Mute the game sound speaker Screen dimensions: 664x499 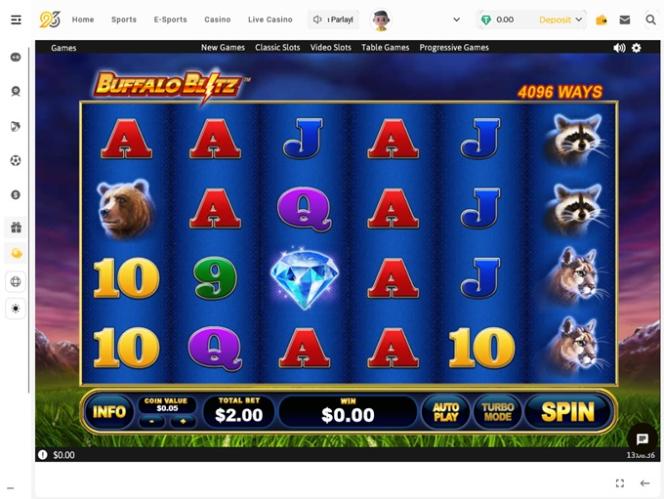pyautogui.click(x=619, y=48)
